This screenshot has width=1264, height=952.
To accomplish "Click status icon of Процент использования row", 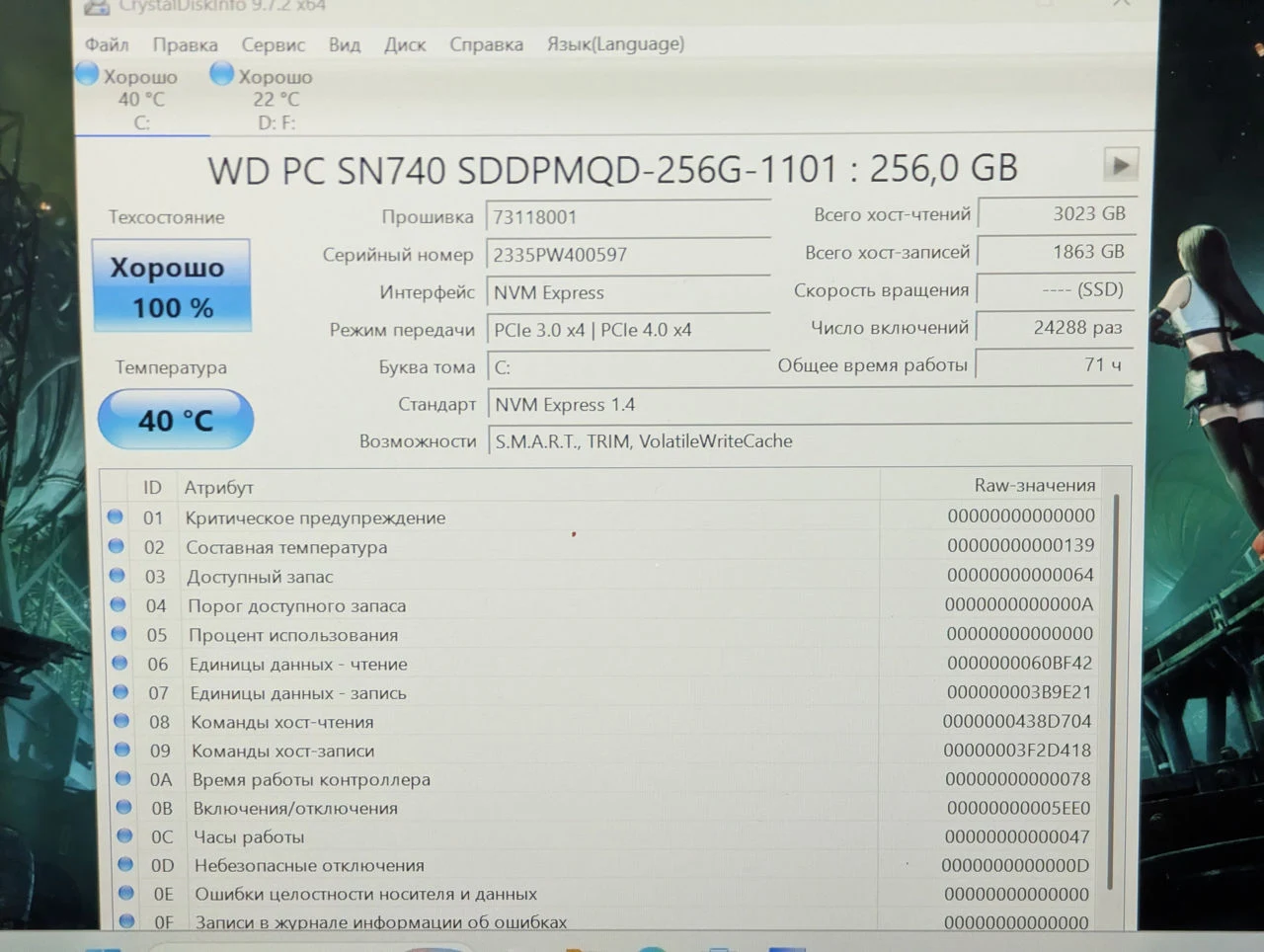I will [118, 634].
